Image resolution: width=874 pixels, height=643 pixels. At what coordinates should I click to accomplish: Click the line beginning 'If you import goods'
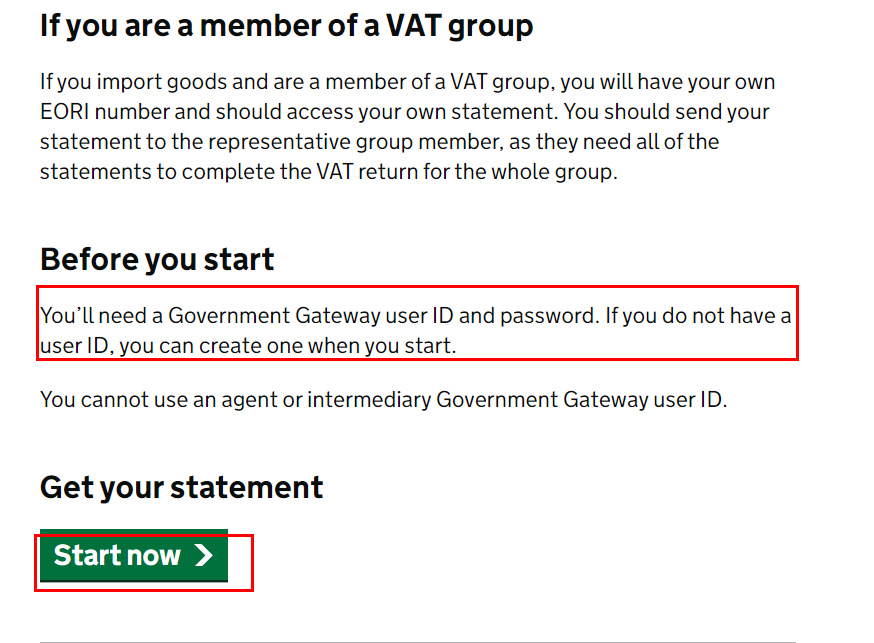point(407,82)
